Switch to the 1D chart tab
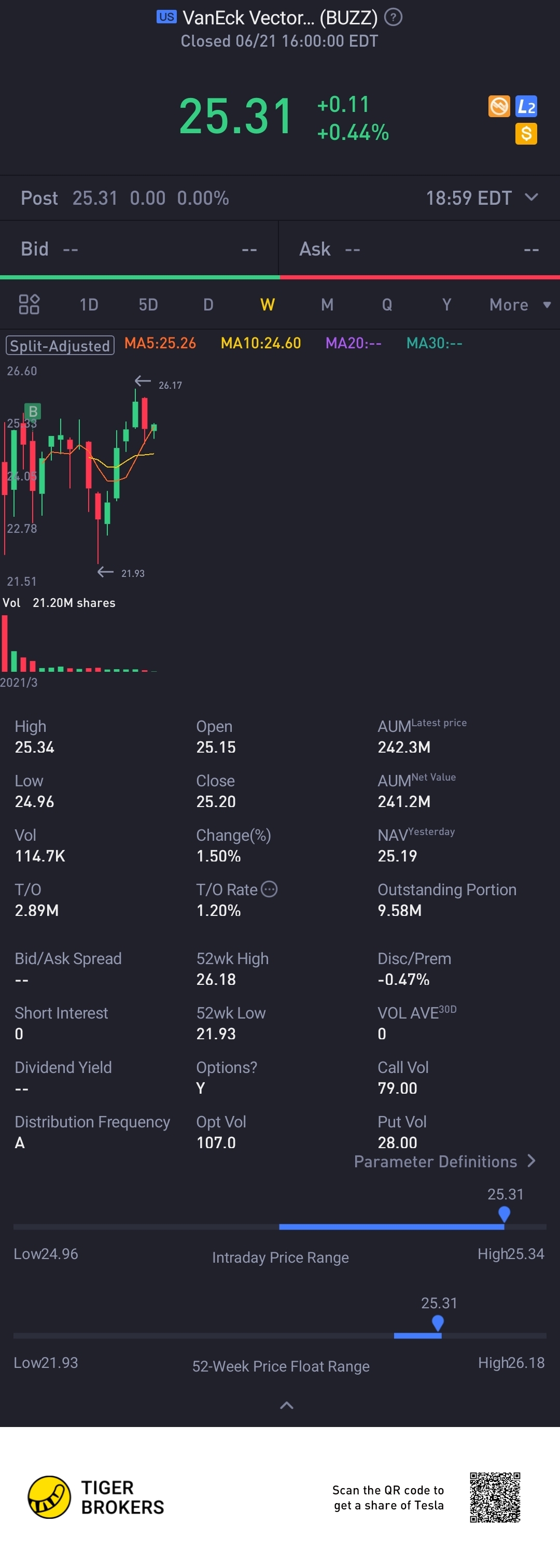Image resolution: width=560 pixels, height=1568 pixels. [x=89, y=304]
